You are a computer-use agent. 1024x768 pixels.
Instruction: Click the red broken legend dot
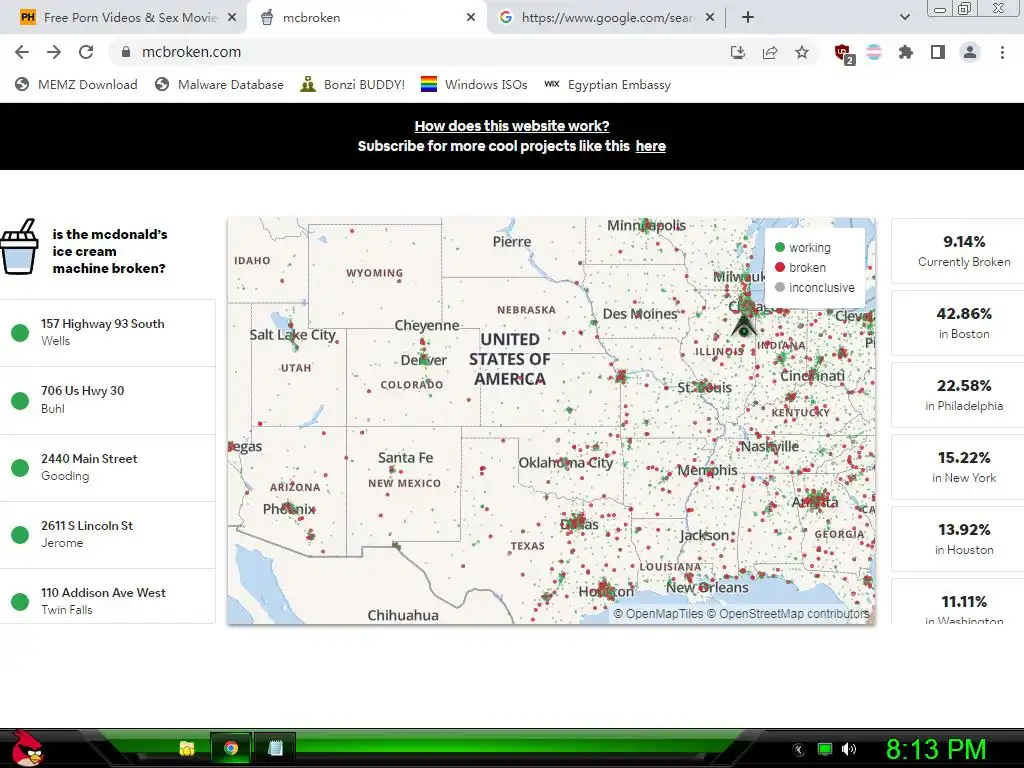tap(779, 267)
